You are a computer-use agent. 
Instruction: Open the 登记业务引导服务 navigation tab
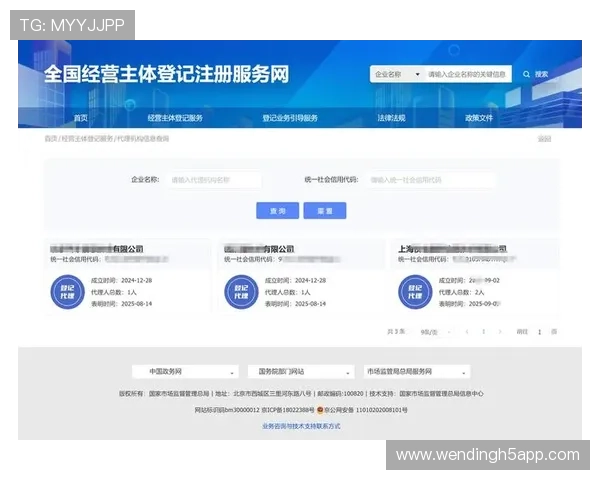coord(290,118)
